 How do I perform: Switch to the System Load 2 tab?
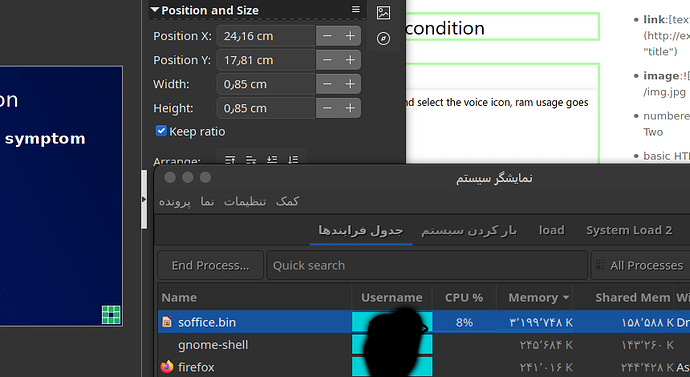click(x=629, y=231)
